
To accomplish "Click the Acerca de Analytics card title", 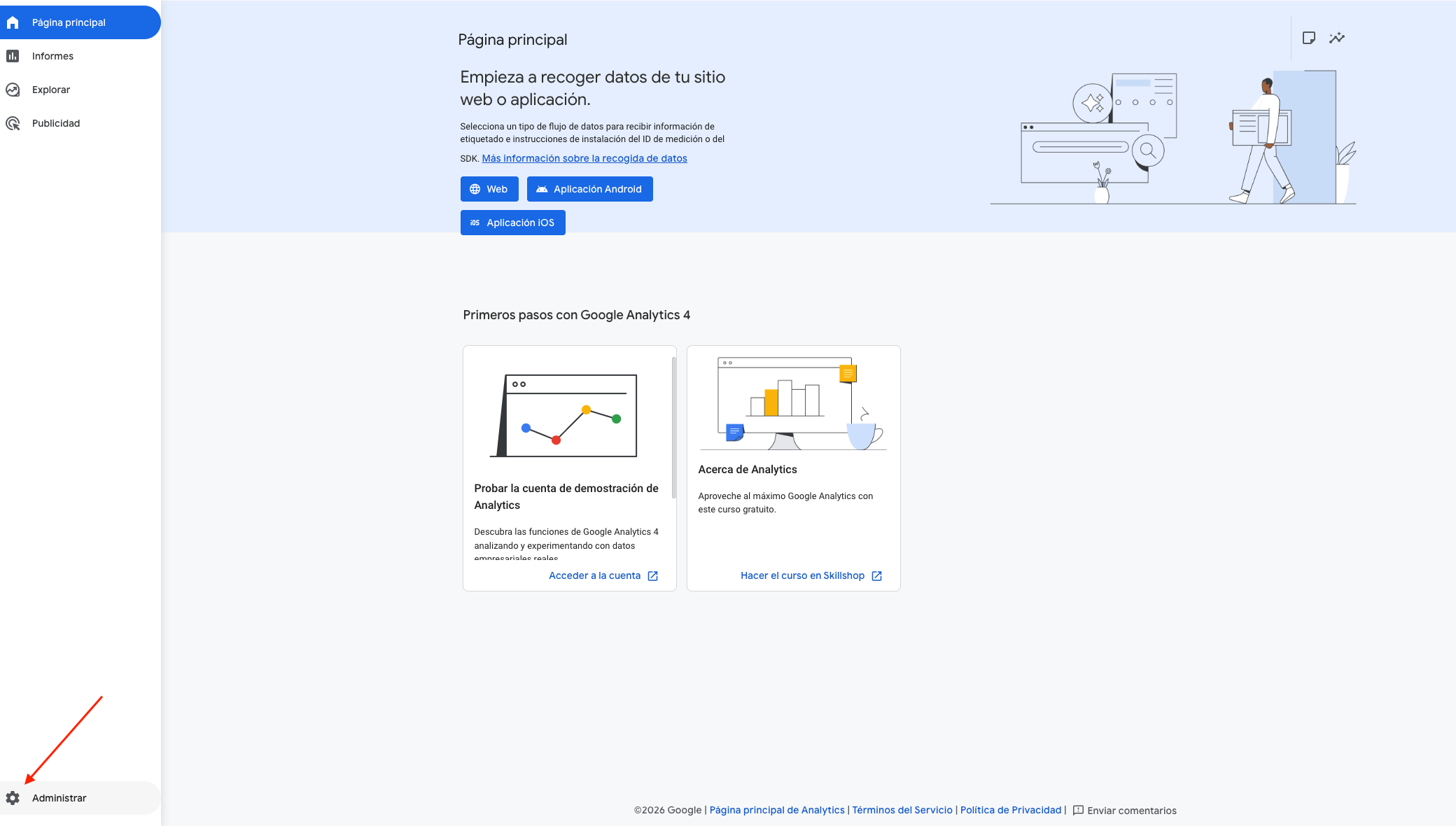I will pyautogui.click(x=748, y=470).
